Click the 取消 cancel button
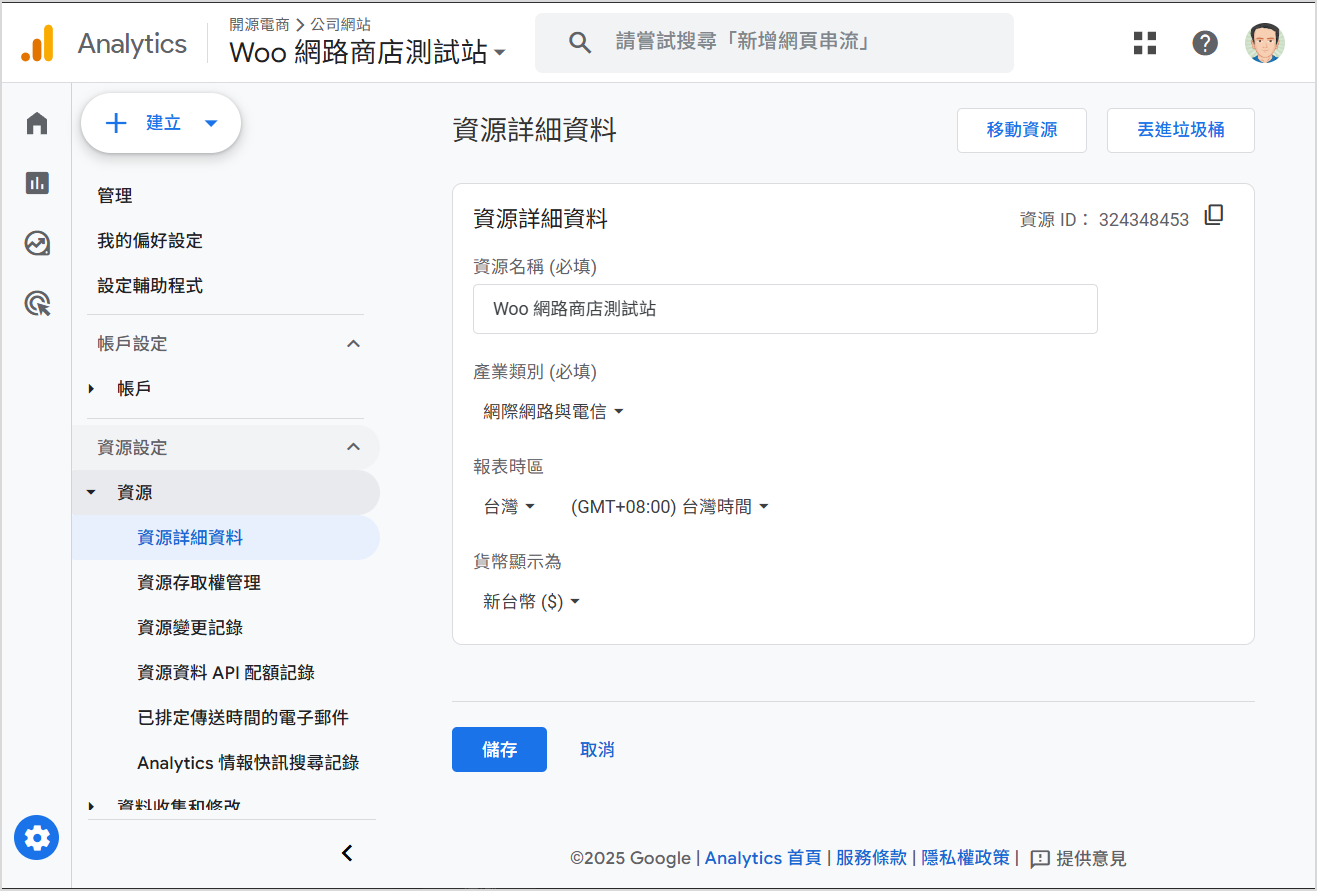Viewport: 1317px width, 891px height. click(597, 750)
